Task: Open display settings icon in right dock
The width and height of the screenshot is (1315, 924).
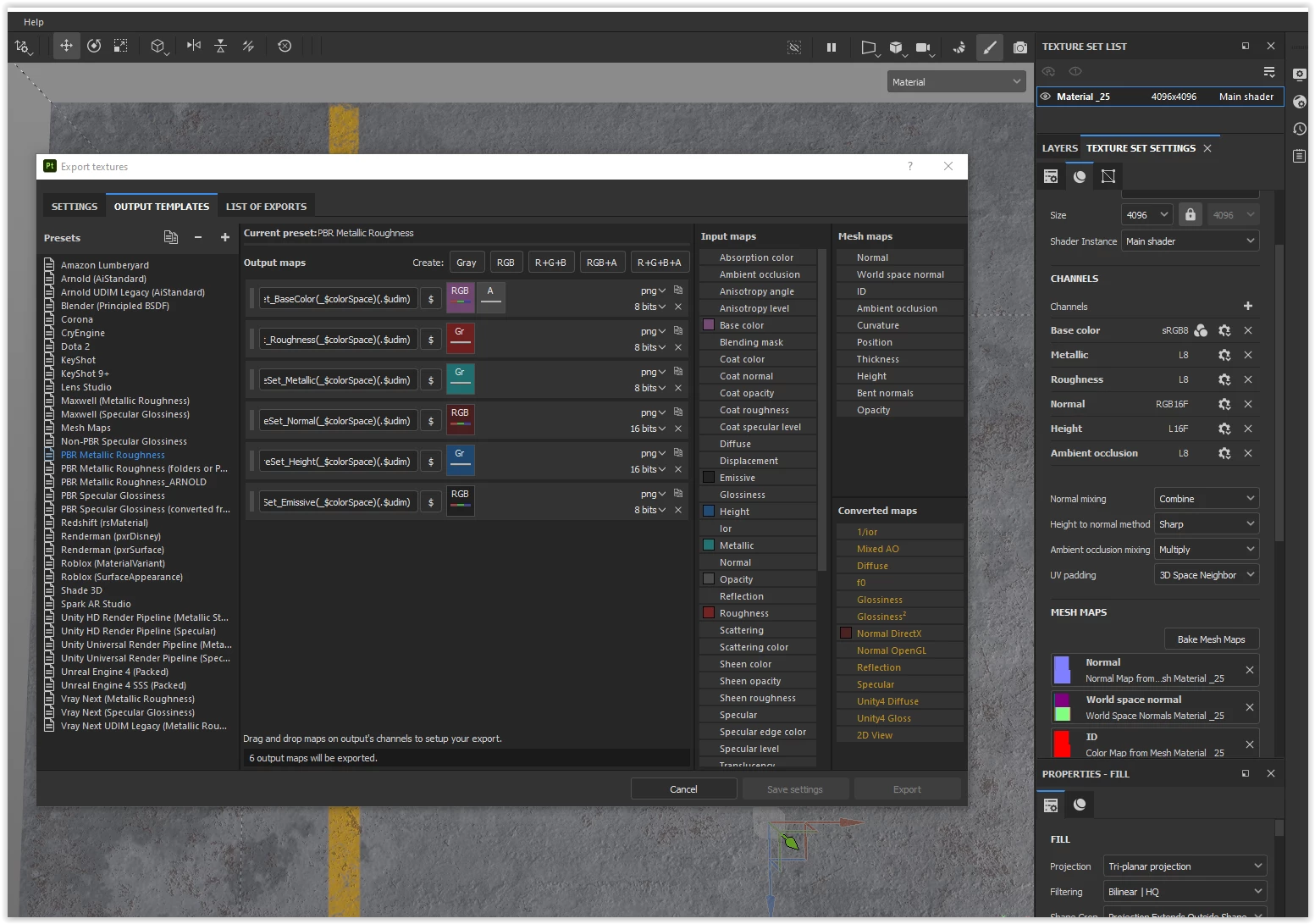Action: (1300, 75)
